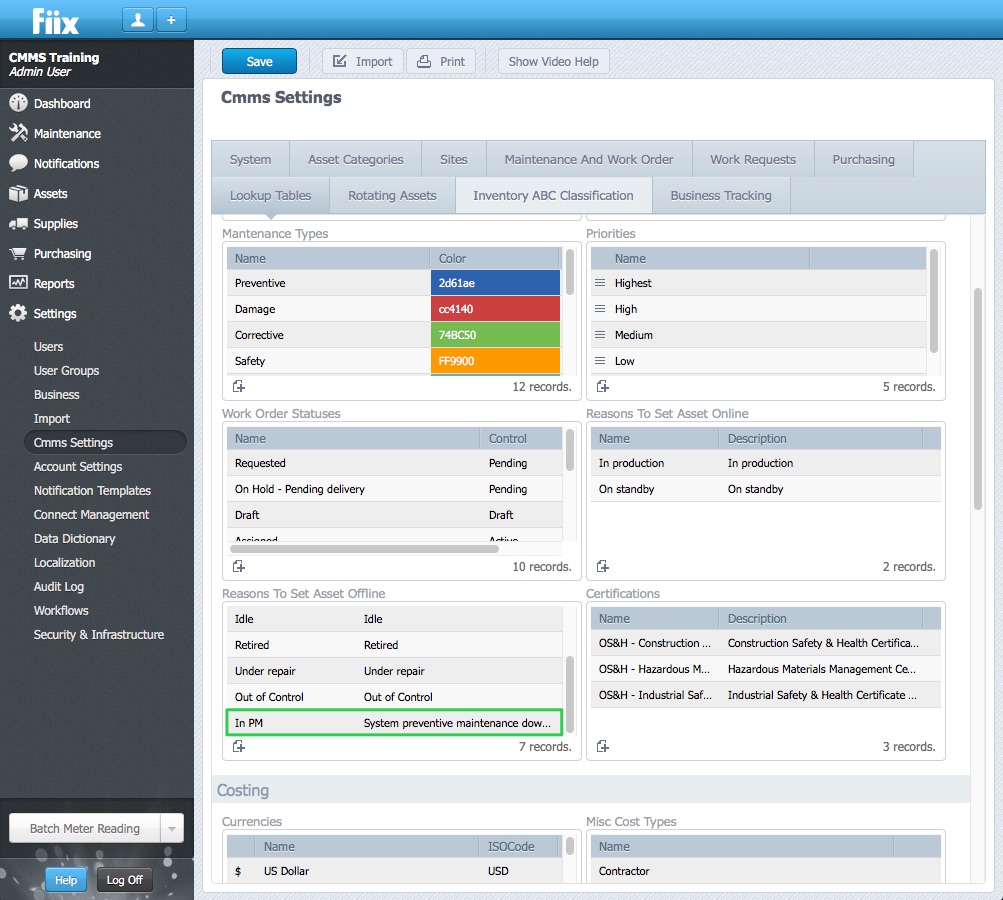Switch to the System tab

click(x=250, y=159)
